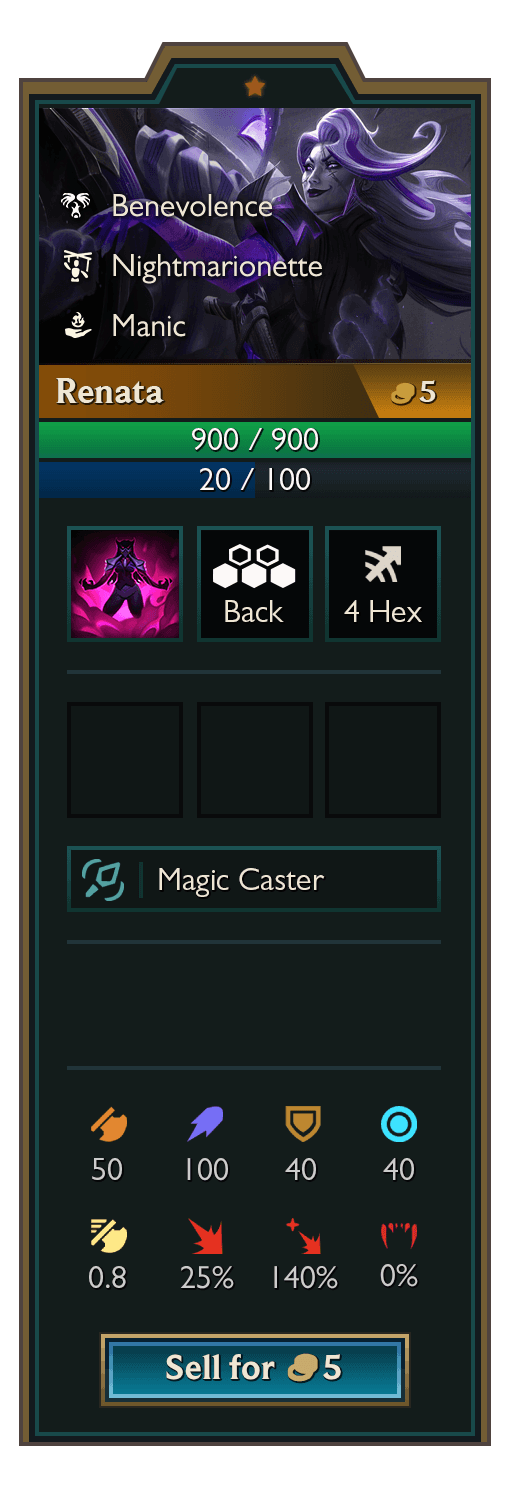The height and width of the screenshot is (1500, 510).
Task: Click the attack speed stat icon
Action: click(x=107, y=1235)
